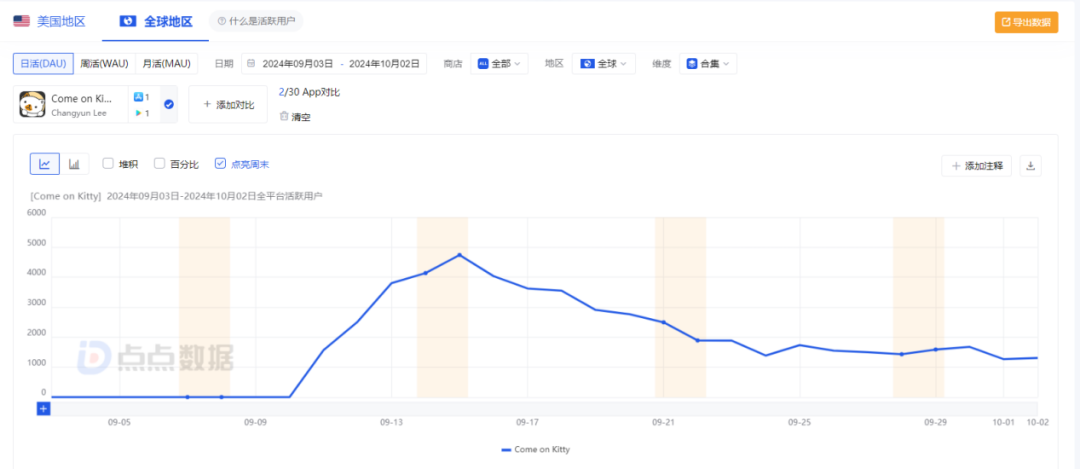Click the Come on Kitty app icon

click(x=32, y=105)
